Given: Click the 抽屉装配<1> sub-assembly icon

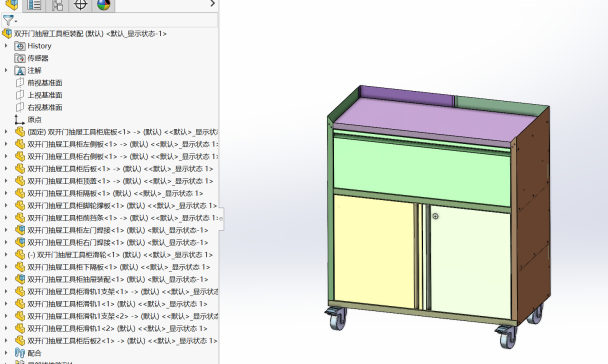Looking at the screenshot, I should (x=20, y=279).
